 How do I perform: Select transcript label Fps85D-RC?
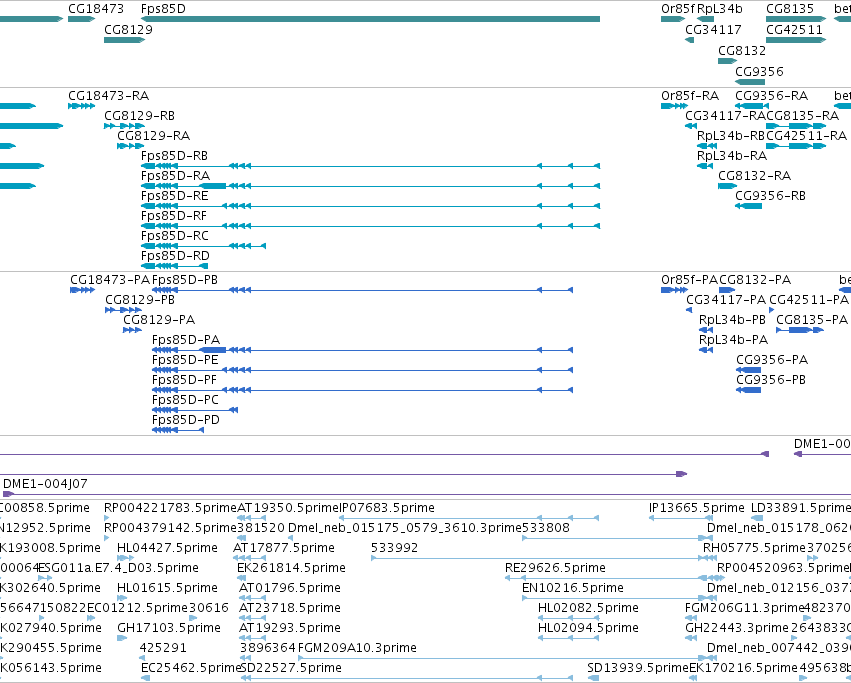pos(175,237)
